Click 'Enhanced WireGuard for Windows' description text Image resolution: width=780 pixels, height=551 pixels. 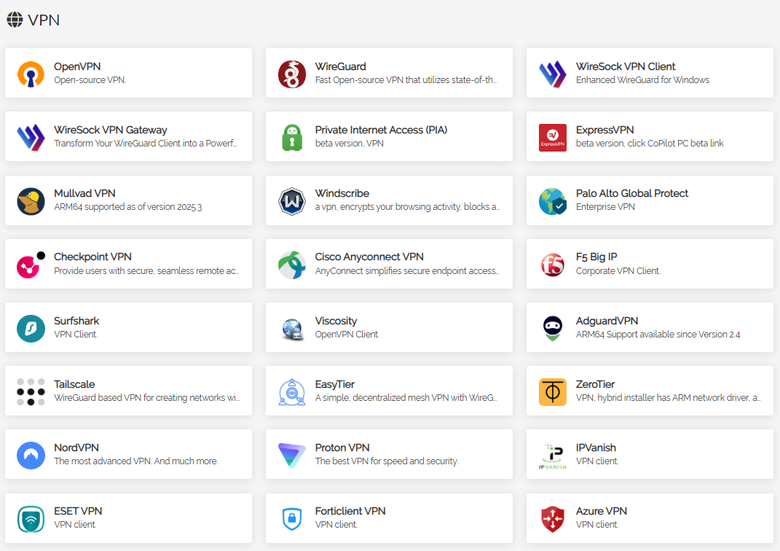[x=643, y=80]
